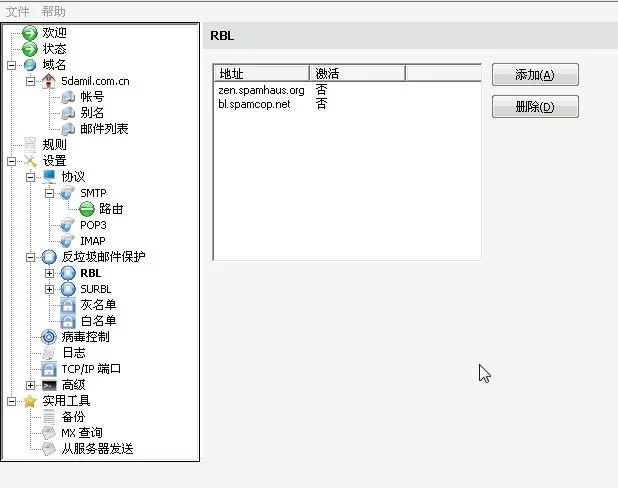Select the IMAP tree item label
This screenshot has height=488, width=618.
(x=93, y=241)
